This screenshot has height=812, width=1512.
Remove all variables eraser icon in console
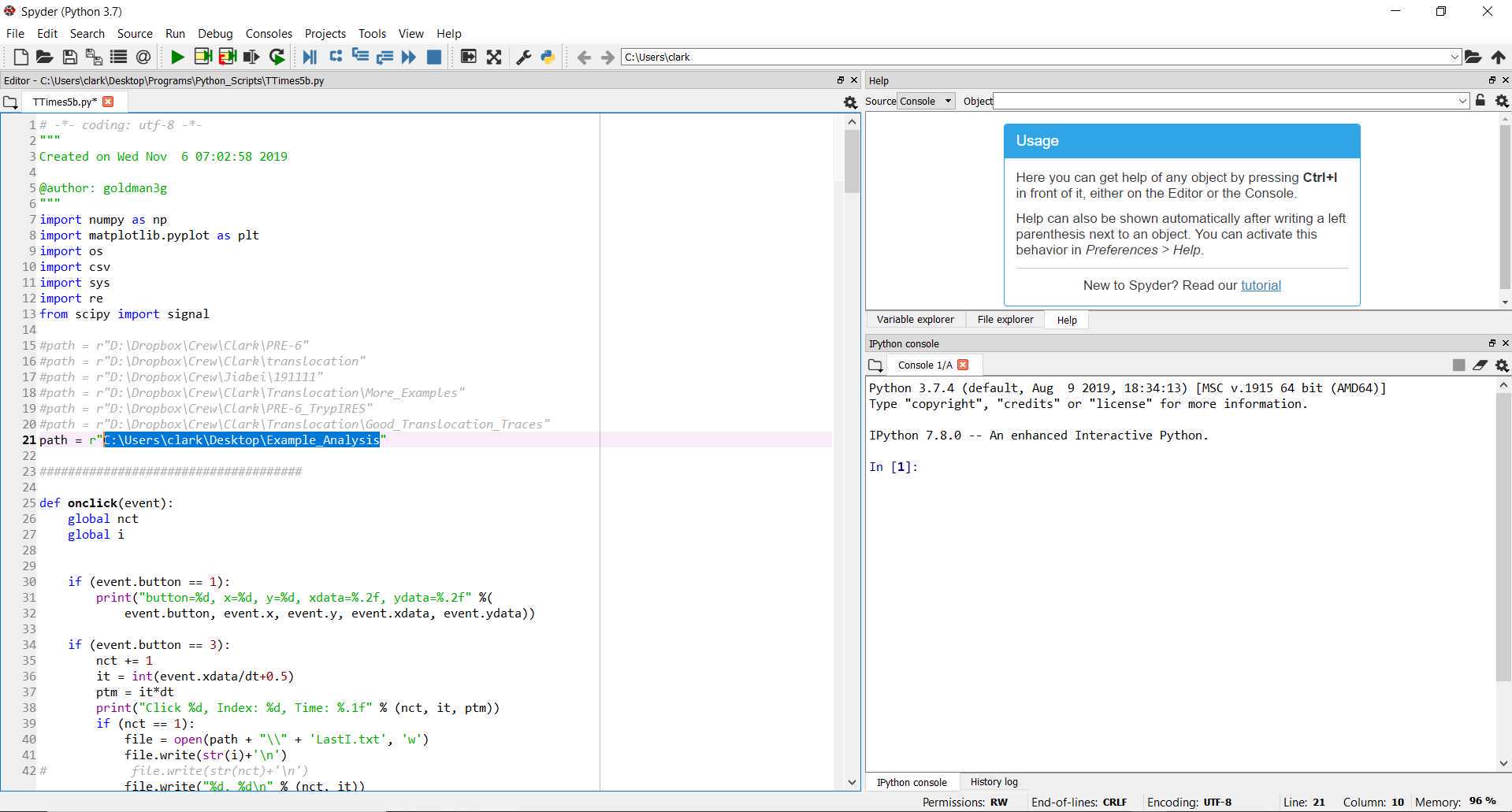(1480, 365)
